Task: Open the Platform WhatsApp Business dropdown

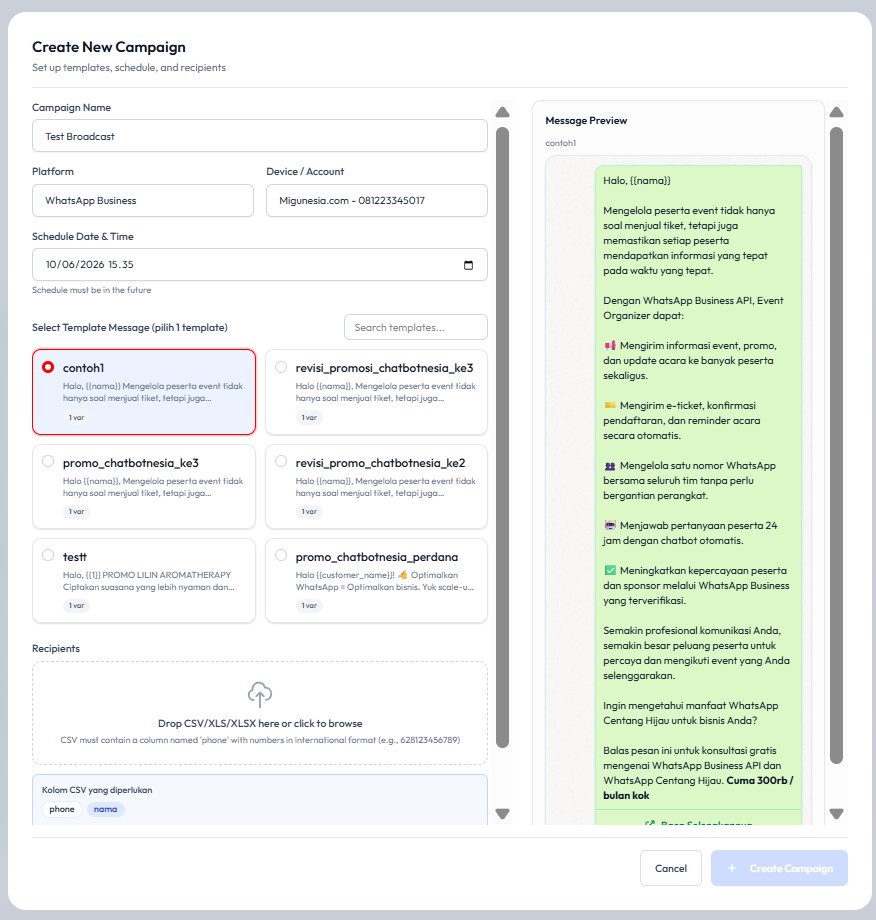Action: click(143, 201)
